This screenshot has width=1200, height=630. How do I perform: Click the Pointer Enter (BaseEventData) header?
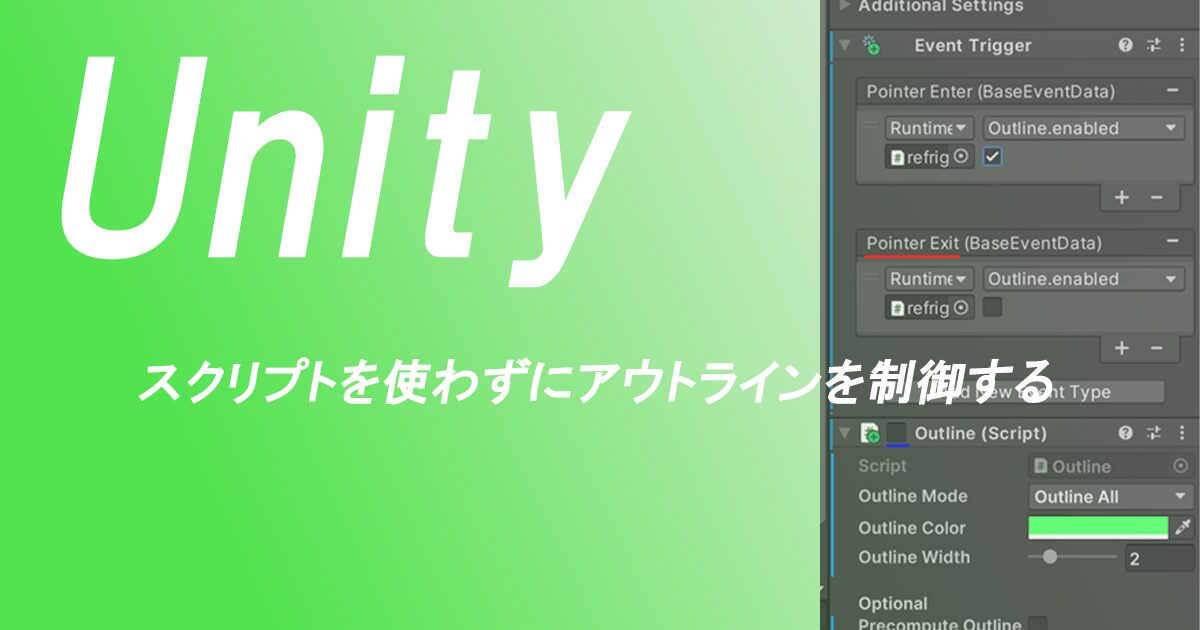[x=990, y=91]
